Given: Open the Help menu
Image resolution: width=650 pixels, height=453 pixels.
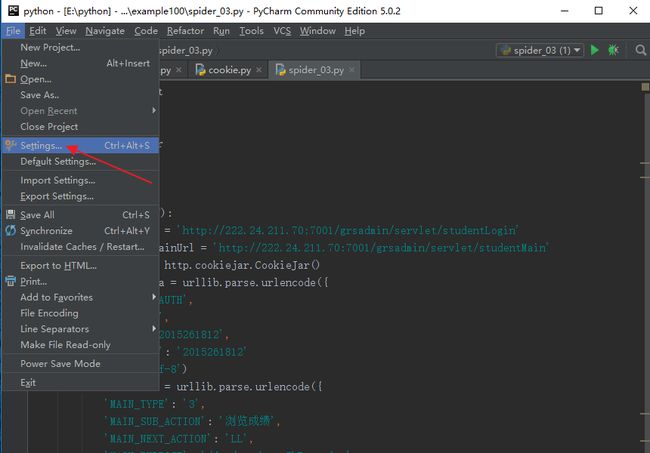Looking at the screenshot, I should [x=355, y=31].
